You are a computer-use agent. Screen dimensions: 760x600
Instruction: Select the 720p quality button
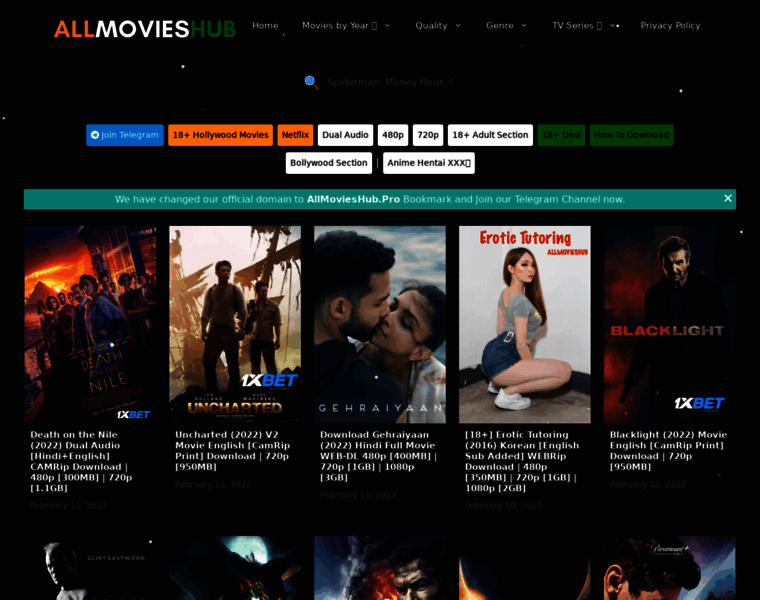coord(428,135)
